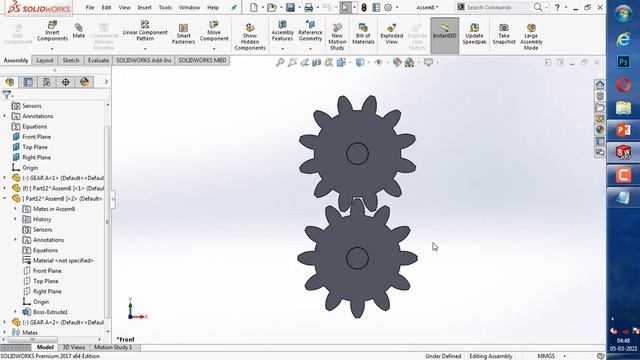
Task: Open Options gear icon
Action: 388,7
